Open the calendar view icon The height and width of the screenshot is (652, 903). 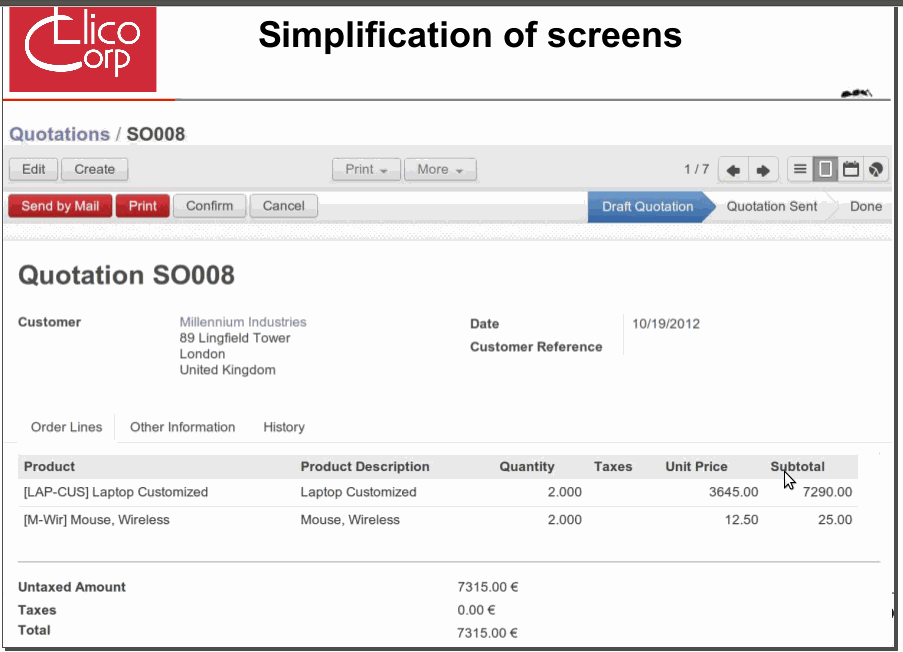click(850, 170)
